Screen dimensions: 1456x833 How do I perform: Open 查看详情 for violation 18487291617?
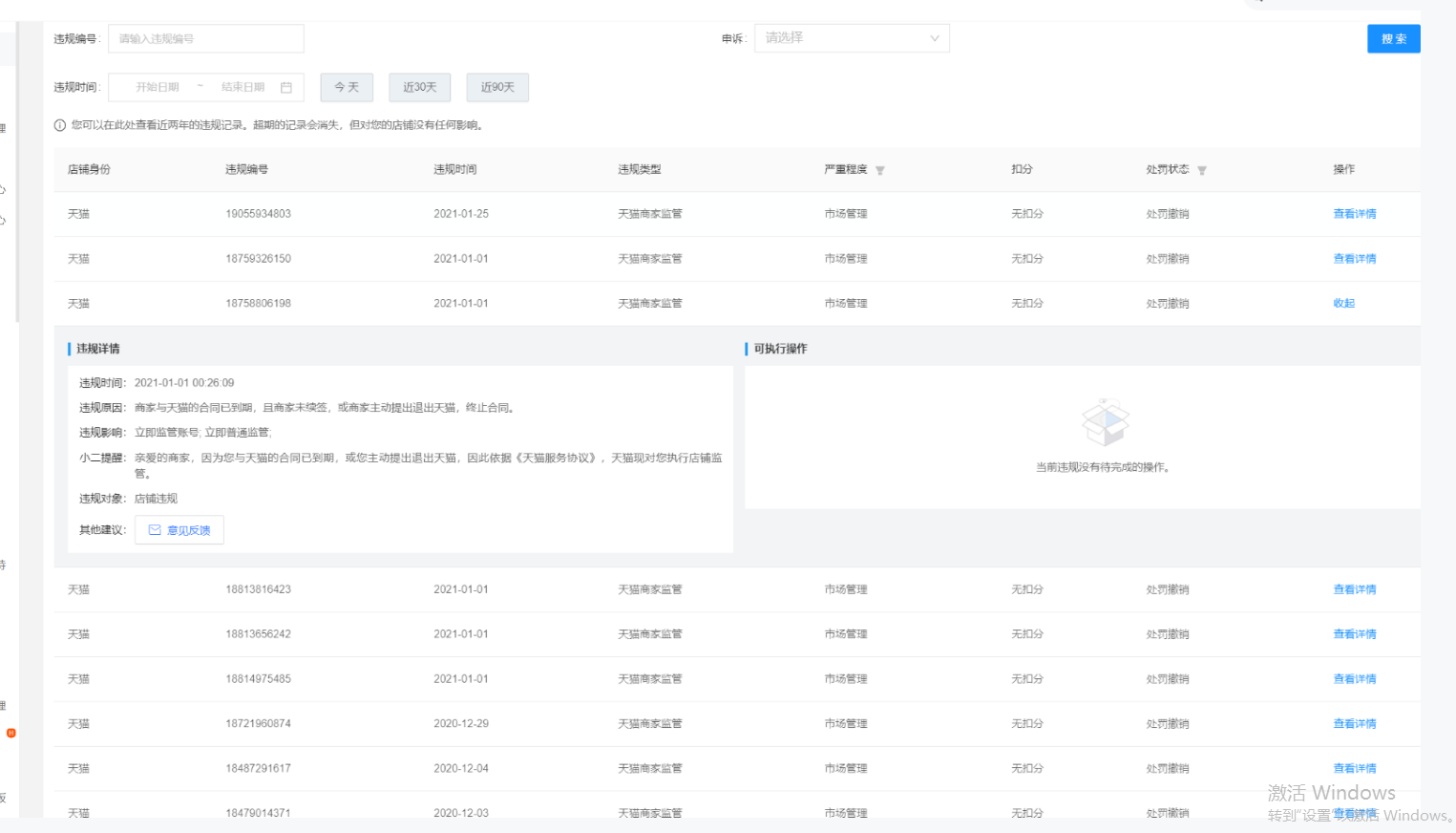tap(1355, 769)
